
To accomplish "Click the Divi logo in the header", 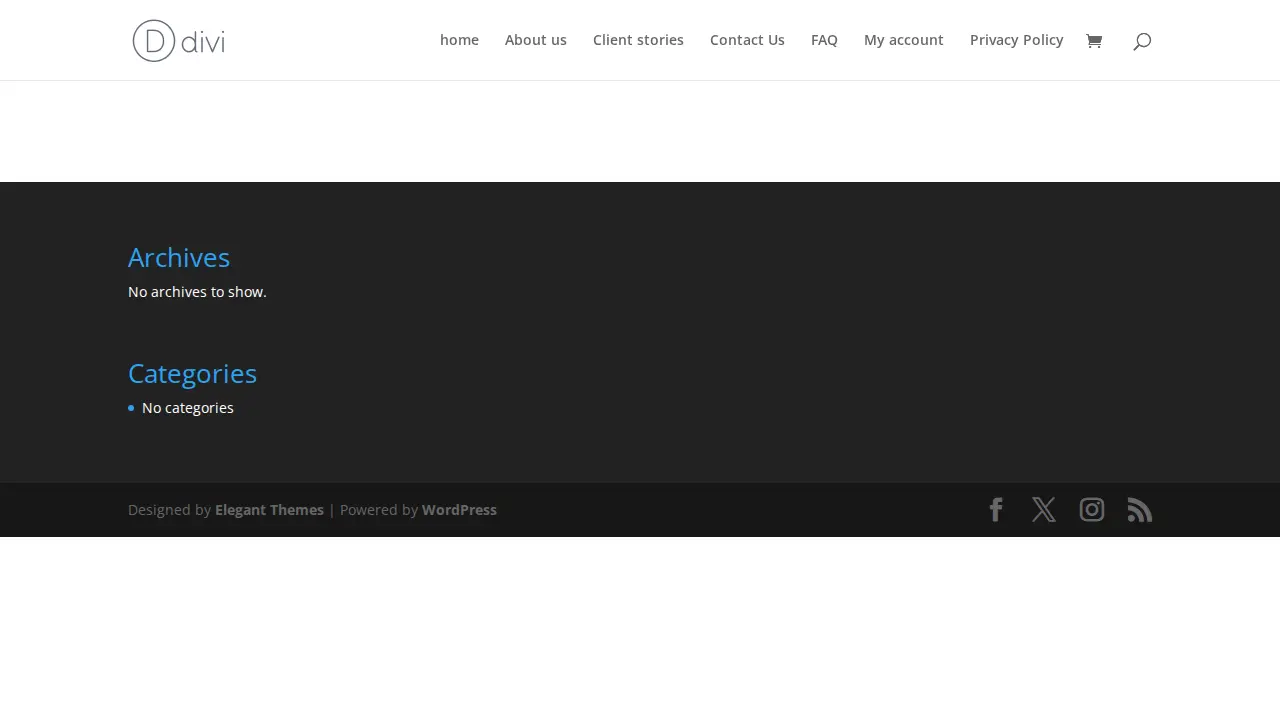I will [x=179, y=40].
